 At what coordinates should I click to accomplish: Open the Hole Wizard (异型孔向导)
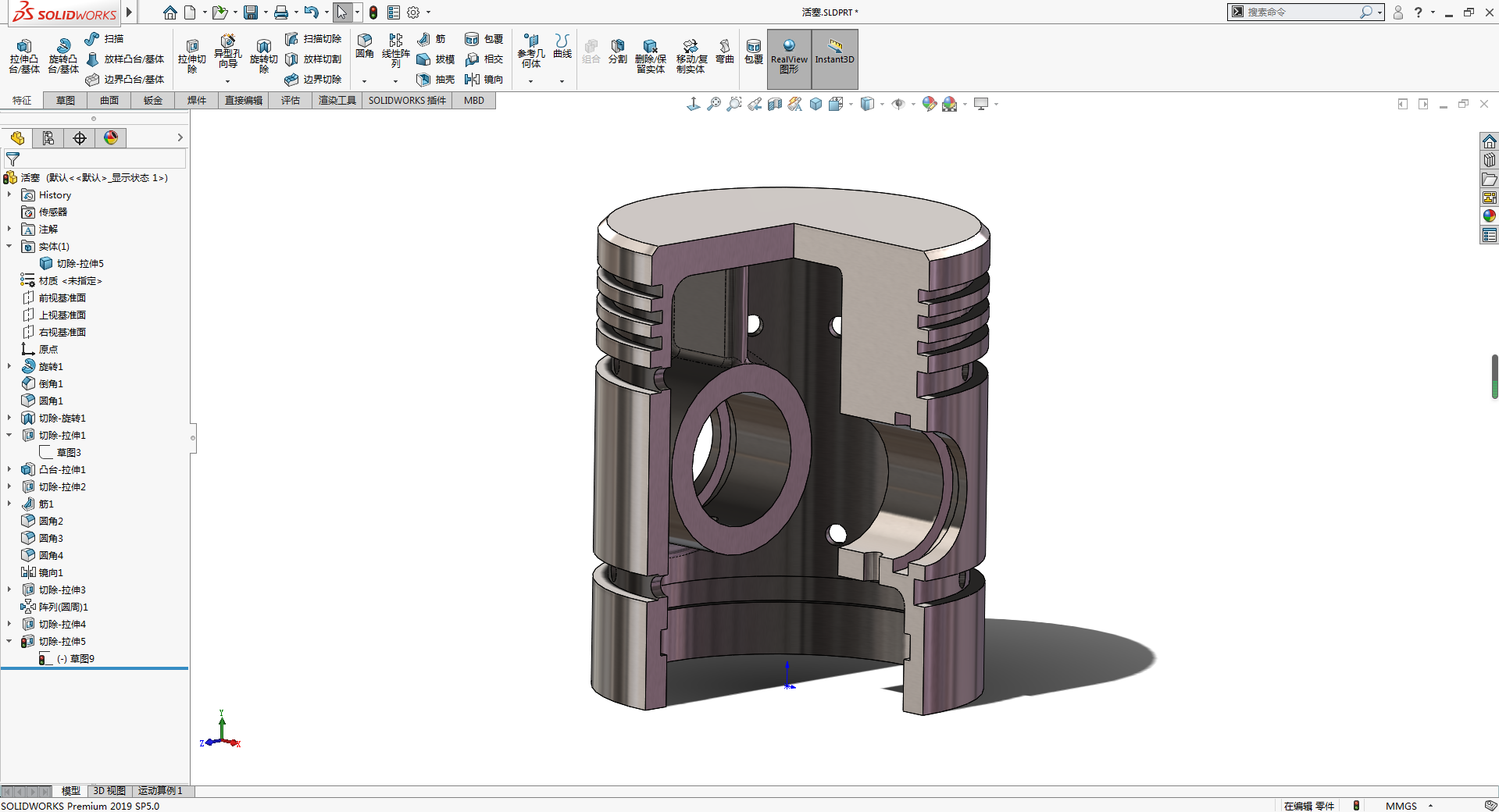click(227, 53)
